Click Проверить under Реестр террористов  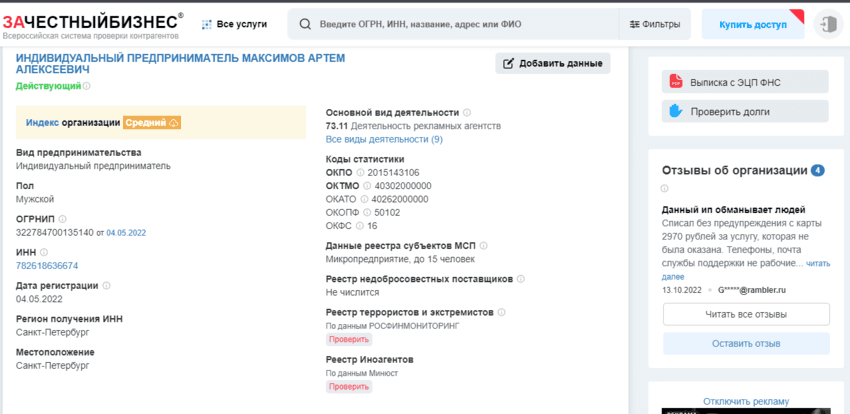[x=349, y=340]
